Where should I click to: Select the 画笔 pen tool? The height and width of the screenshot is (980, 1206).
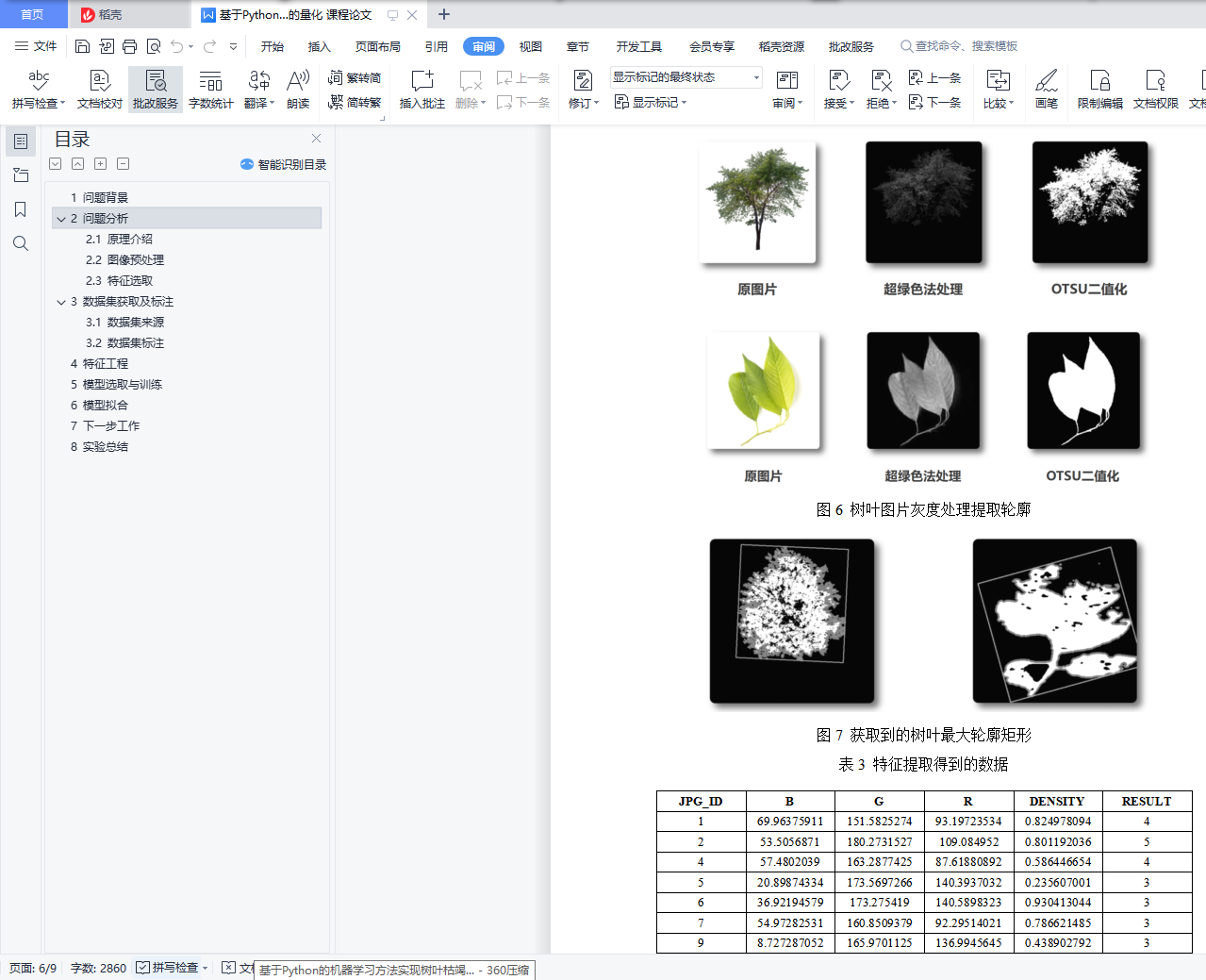(1047, 90)
